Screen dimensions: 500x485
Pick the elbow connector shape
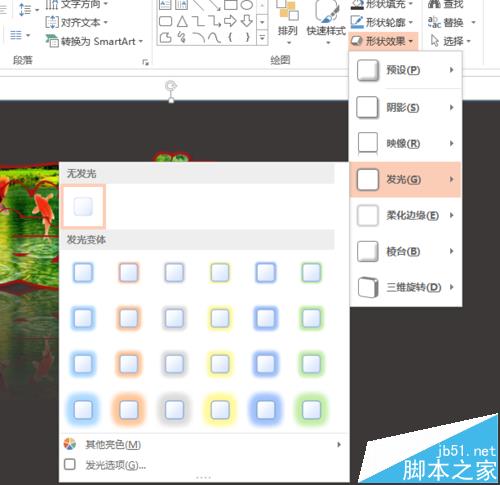coord(199,22)
